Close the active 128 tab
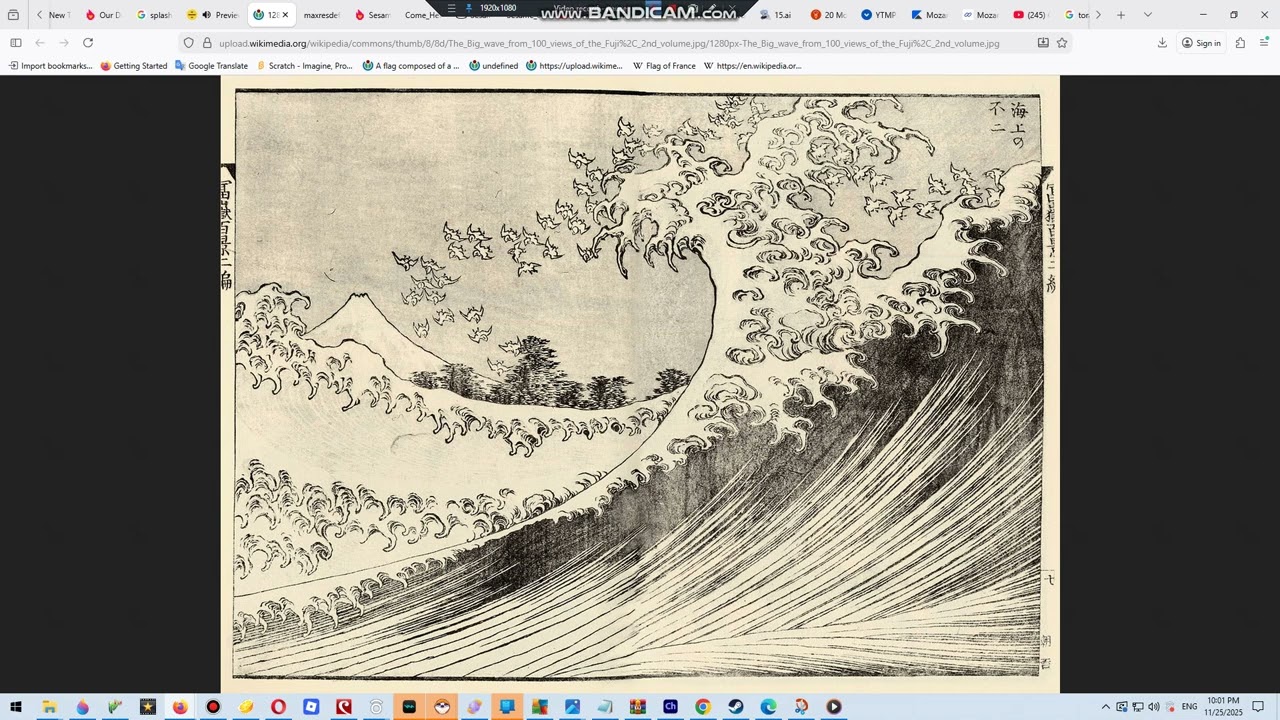This screenshot has height=720, width=1280. [285, 15]
